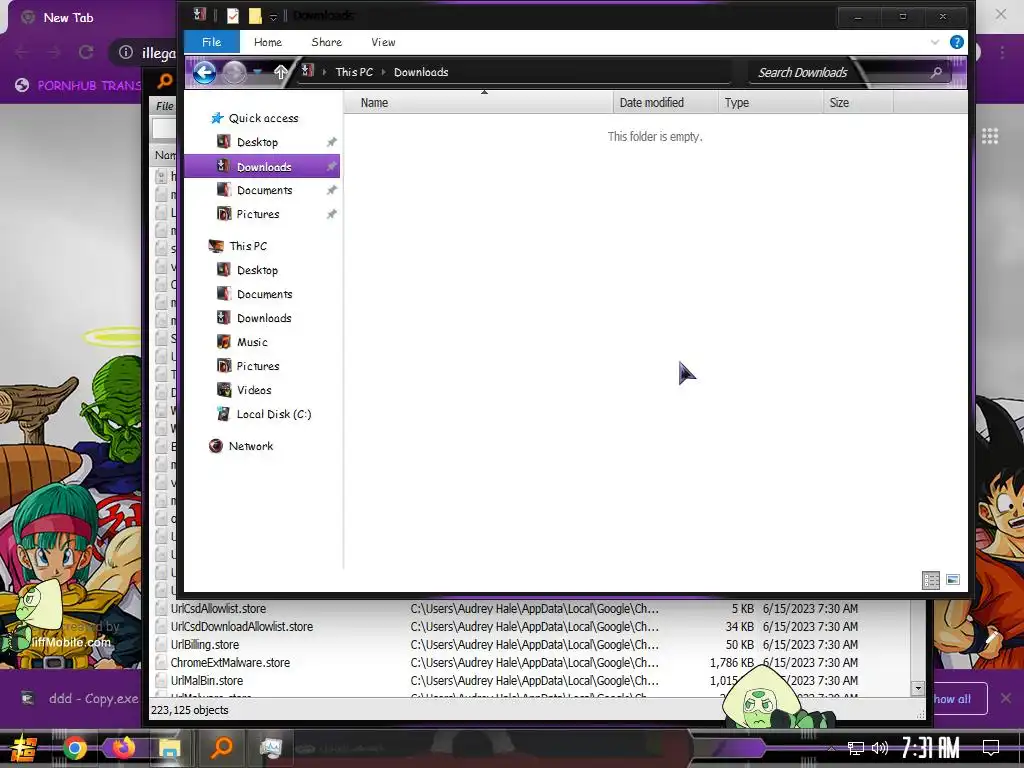The image size is (1024, 768).
Task: Open Firefox from the taskbar
Action: click(122, 748)
